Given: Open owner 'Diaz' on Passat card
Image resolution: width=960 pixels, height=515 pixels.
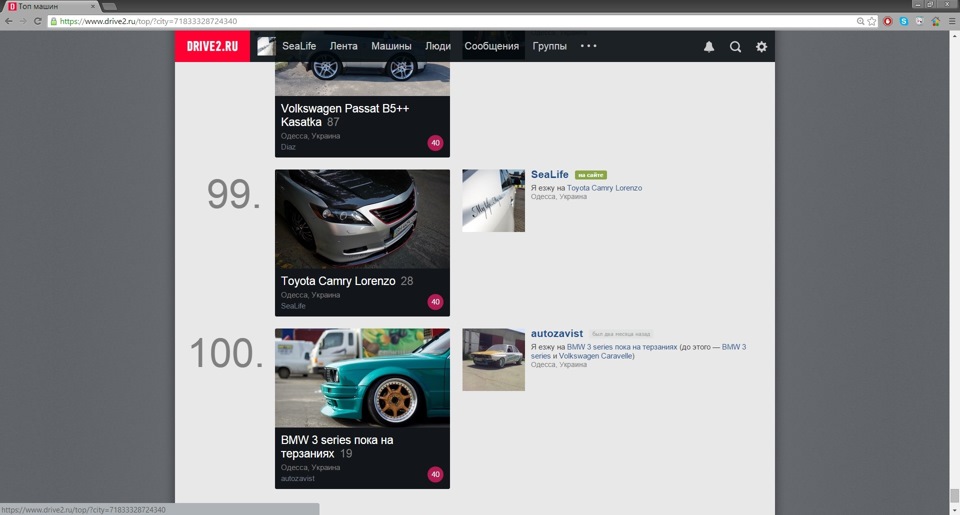Looking at the screenshot, I should point(288,147).
